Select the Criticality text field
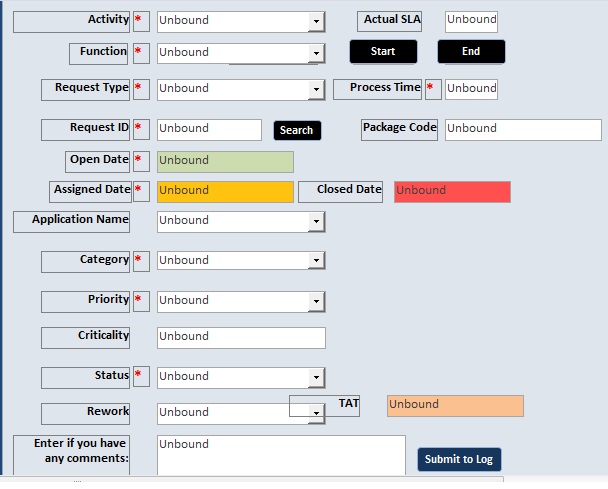Screen dimensions: 608x489 [241, 338]
